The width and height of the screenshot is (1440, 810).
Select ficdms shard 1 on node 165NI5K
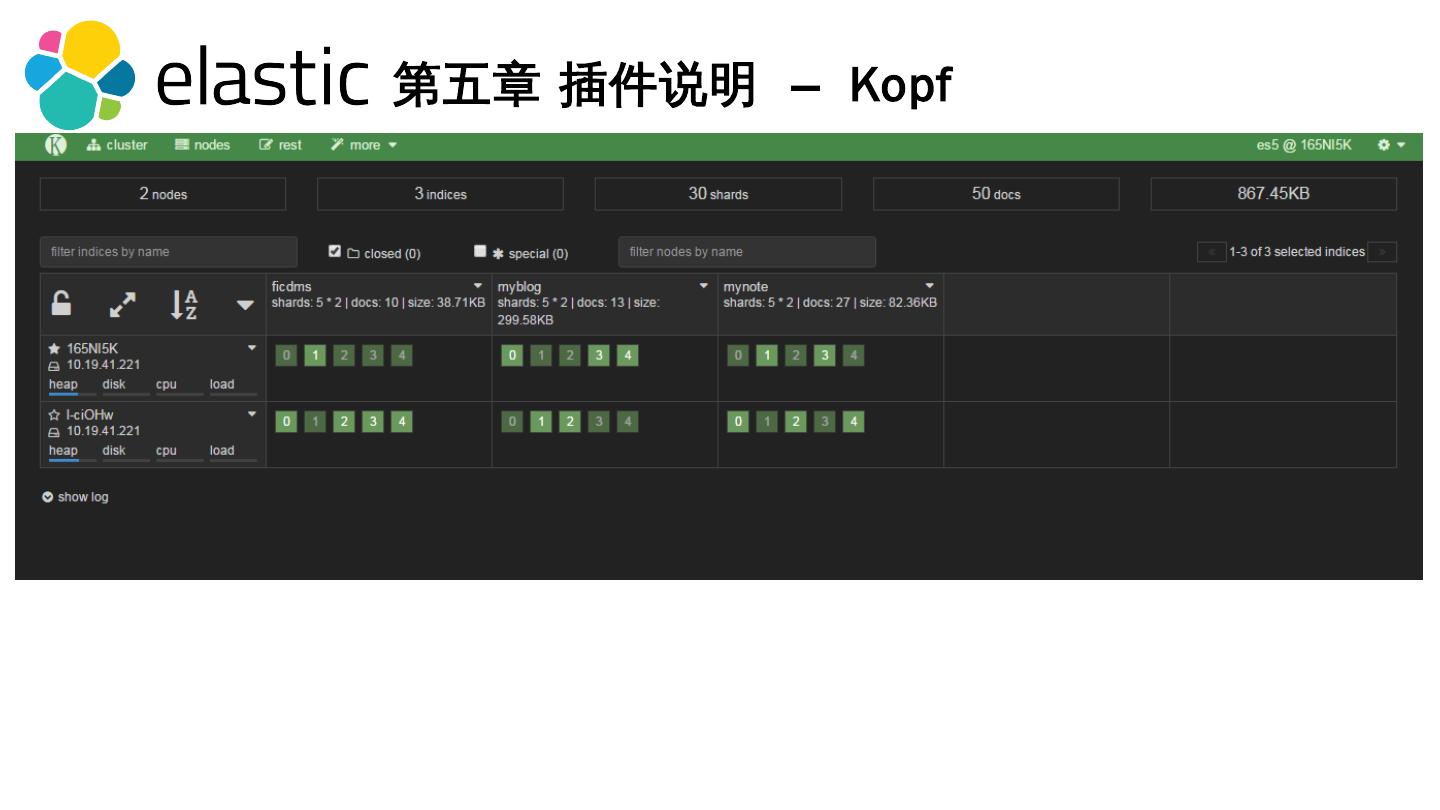pos(315,355)
